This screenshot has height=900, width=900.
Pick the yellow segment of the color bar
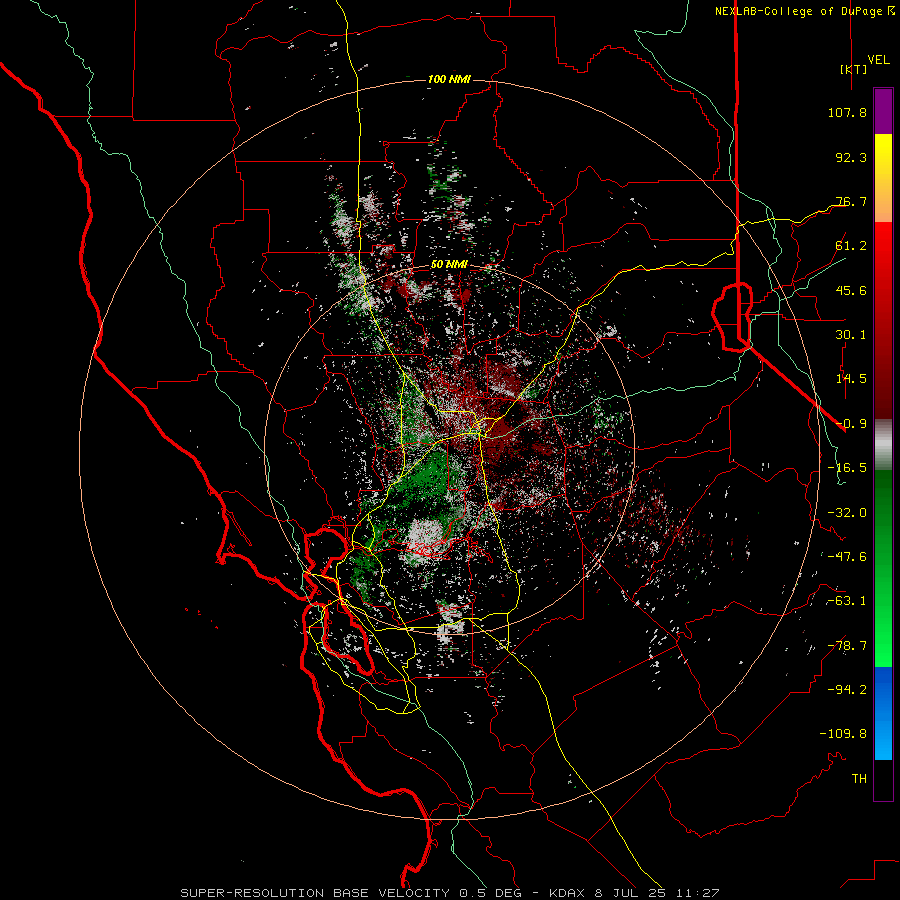point(883,178)
